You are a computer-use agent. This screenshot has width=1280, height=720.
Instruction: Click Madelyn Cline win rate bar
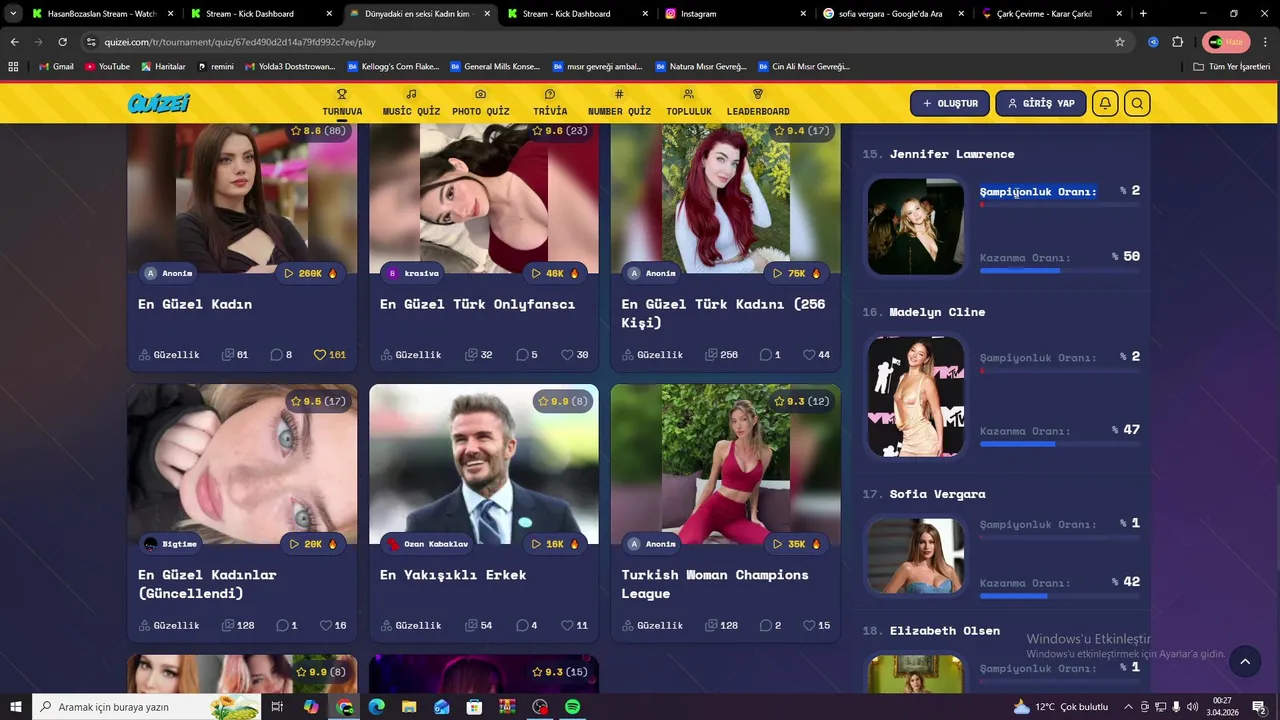pos(1060,444)
